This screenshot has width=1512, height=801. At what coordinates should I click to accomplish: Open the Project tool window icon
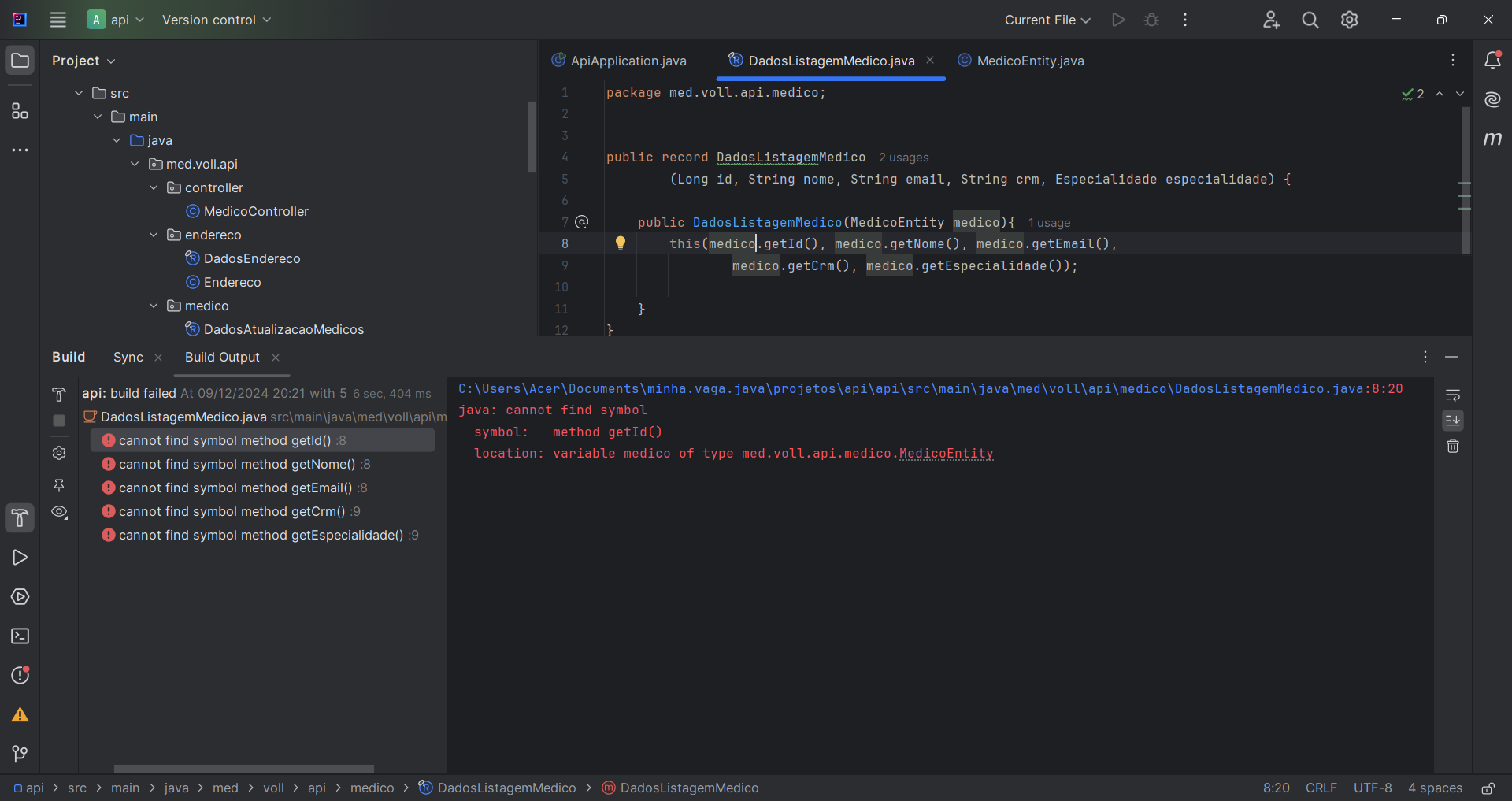click(20, 61)
